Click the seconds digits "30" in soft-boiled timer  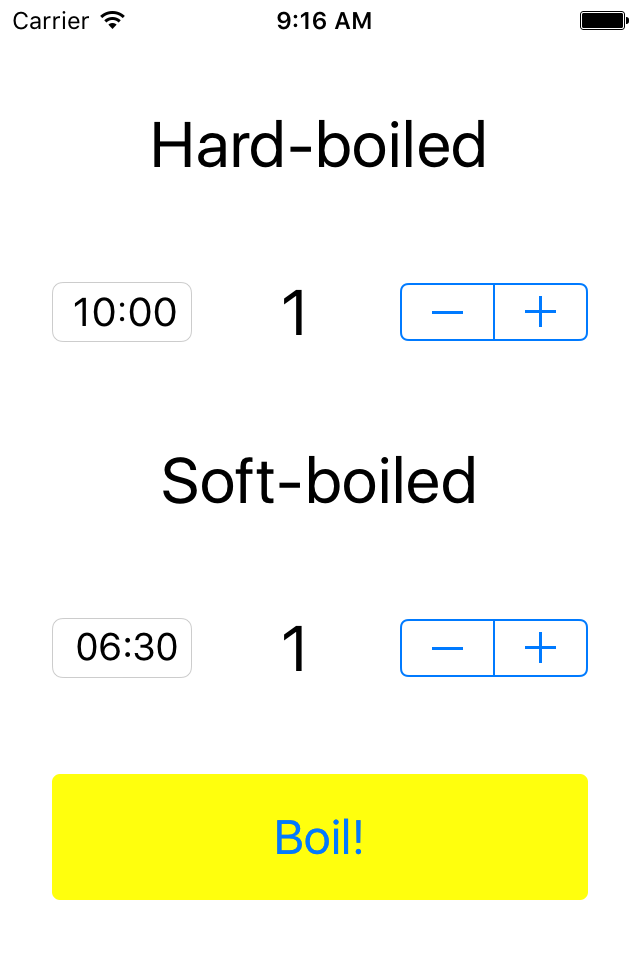(156, 648)
